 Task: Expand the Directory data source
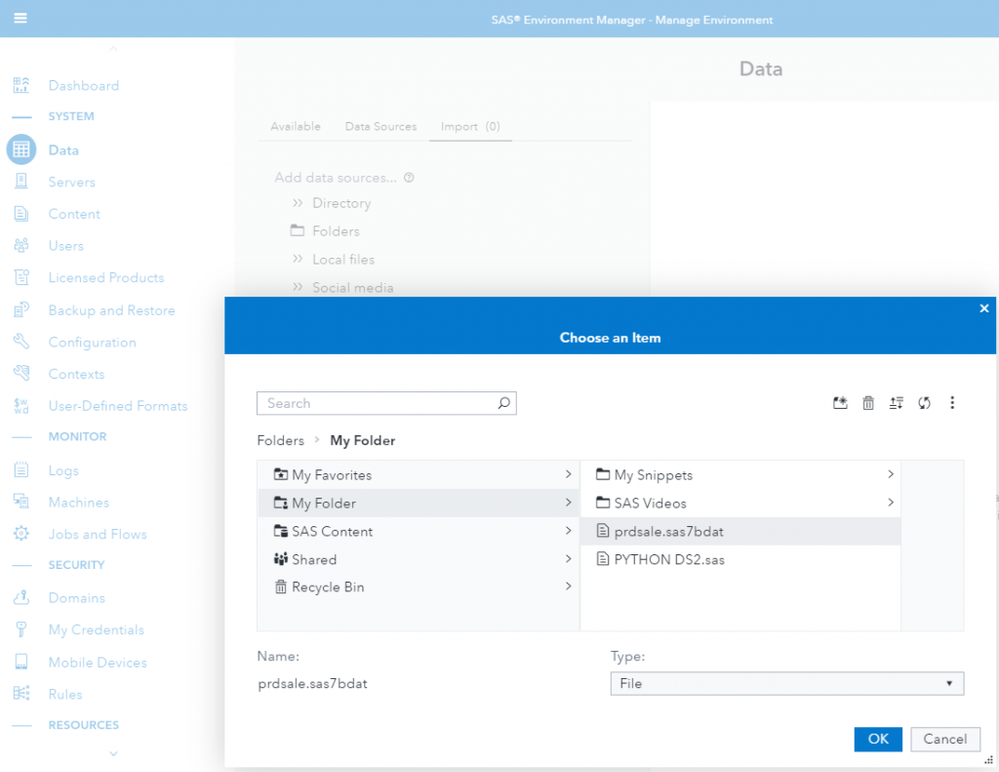[298, 203]
